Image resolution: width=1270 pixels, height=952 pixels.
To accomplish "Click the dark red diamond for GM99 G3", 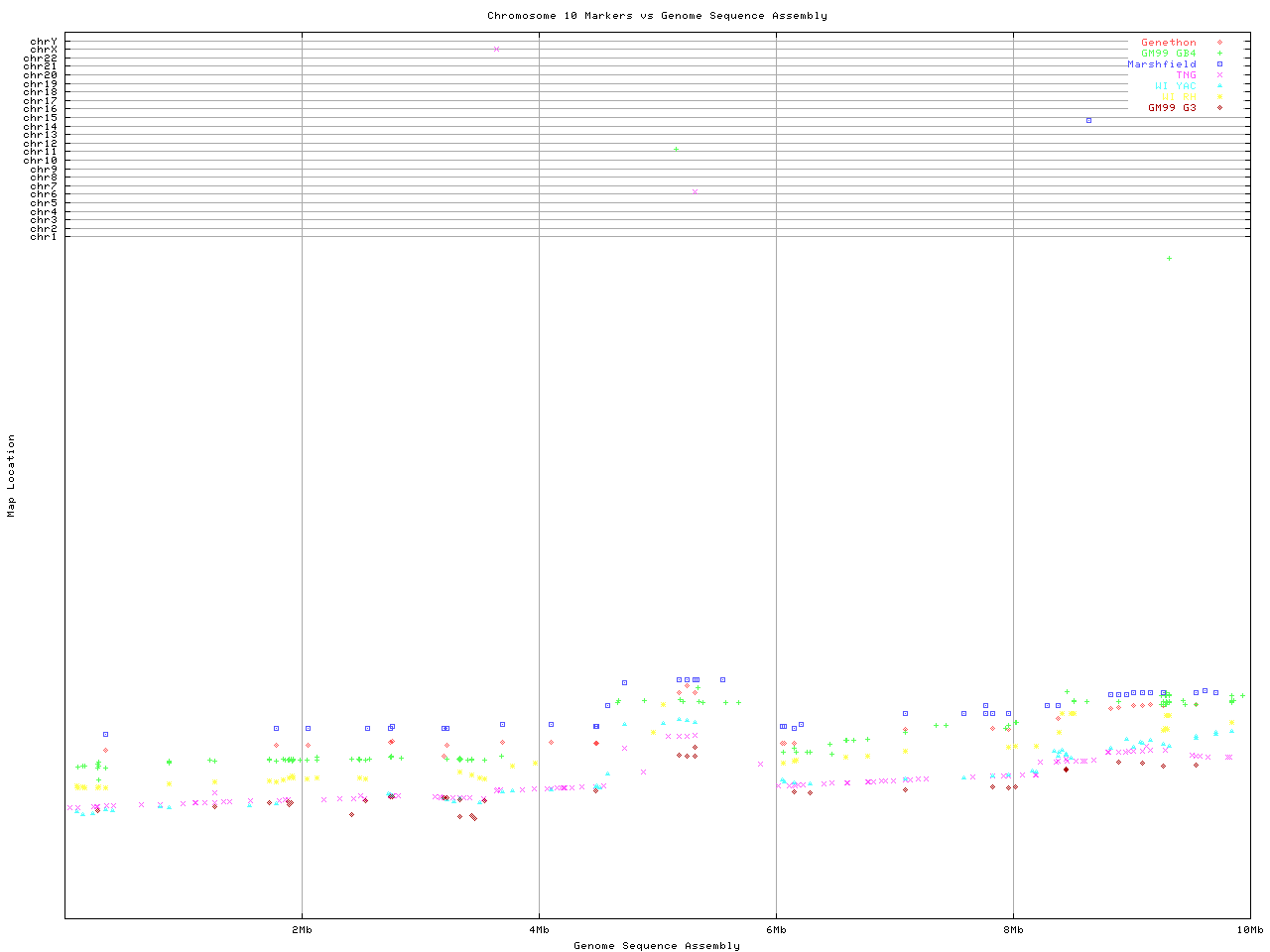I will pyautogui.click(x=1219, y=108).
